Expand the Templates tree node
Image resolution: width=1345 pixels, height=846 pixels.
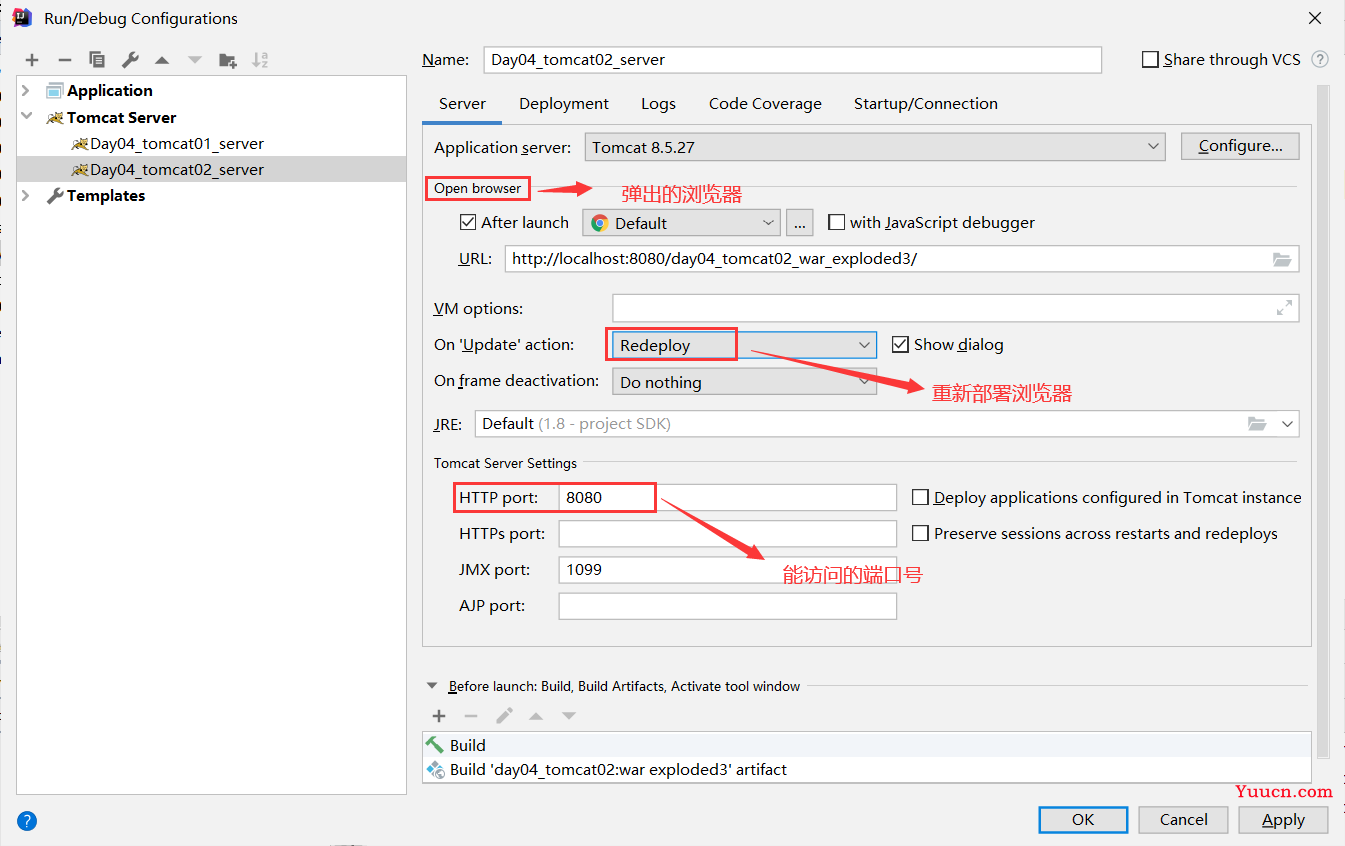pyautogui.click(x=27, y=196)
